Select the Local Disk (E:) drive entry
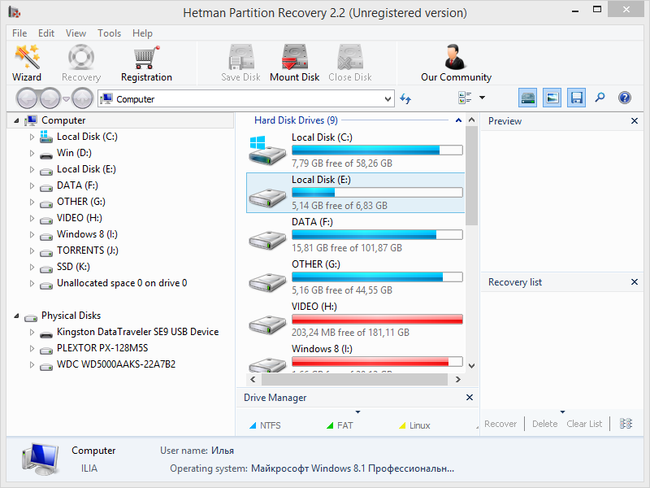 355,192
